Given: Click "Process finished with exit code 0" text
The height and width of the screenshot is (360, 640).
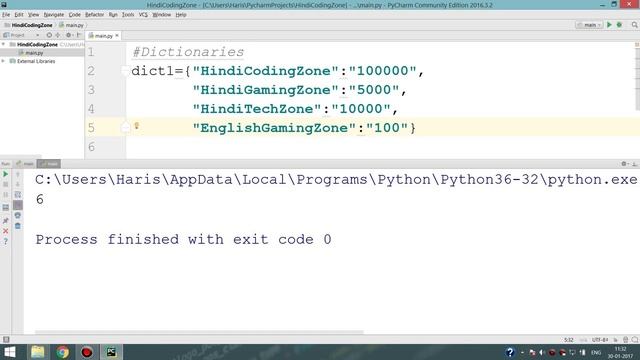Looking at the screenshot, I should (183, 240).
